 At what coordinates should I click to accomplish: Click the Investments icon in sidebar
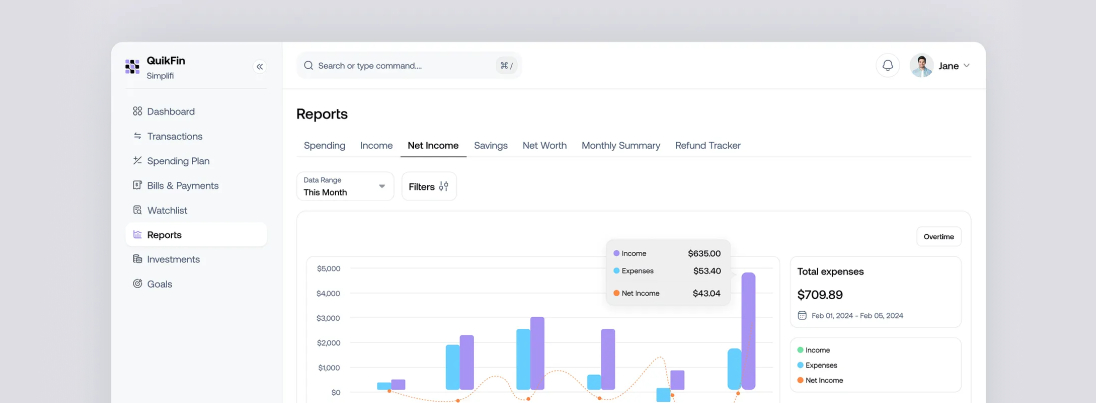click(x=137, y=259)
